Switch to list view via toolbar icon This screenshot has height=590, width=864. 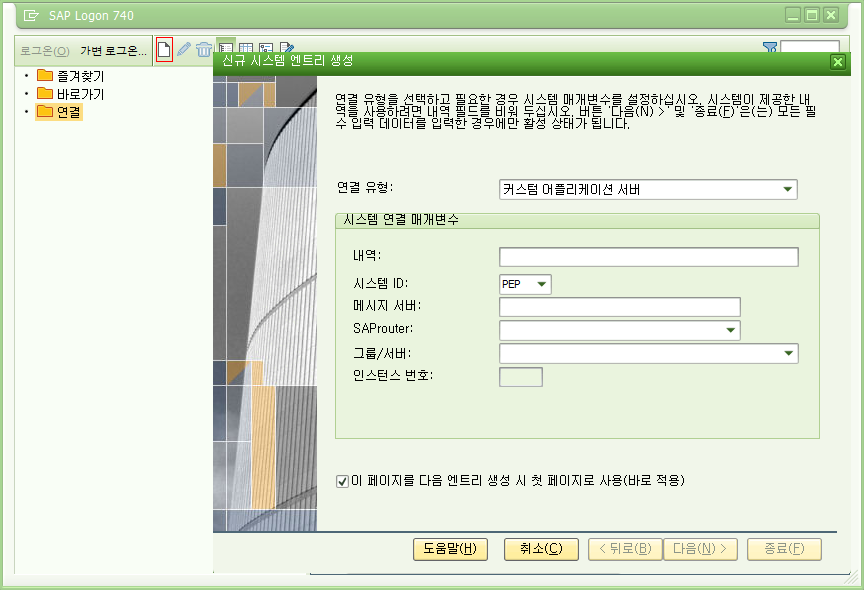(226, 48)
